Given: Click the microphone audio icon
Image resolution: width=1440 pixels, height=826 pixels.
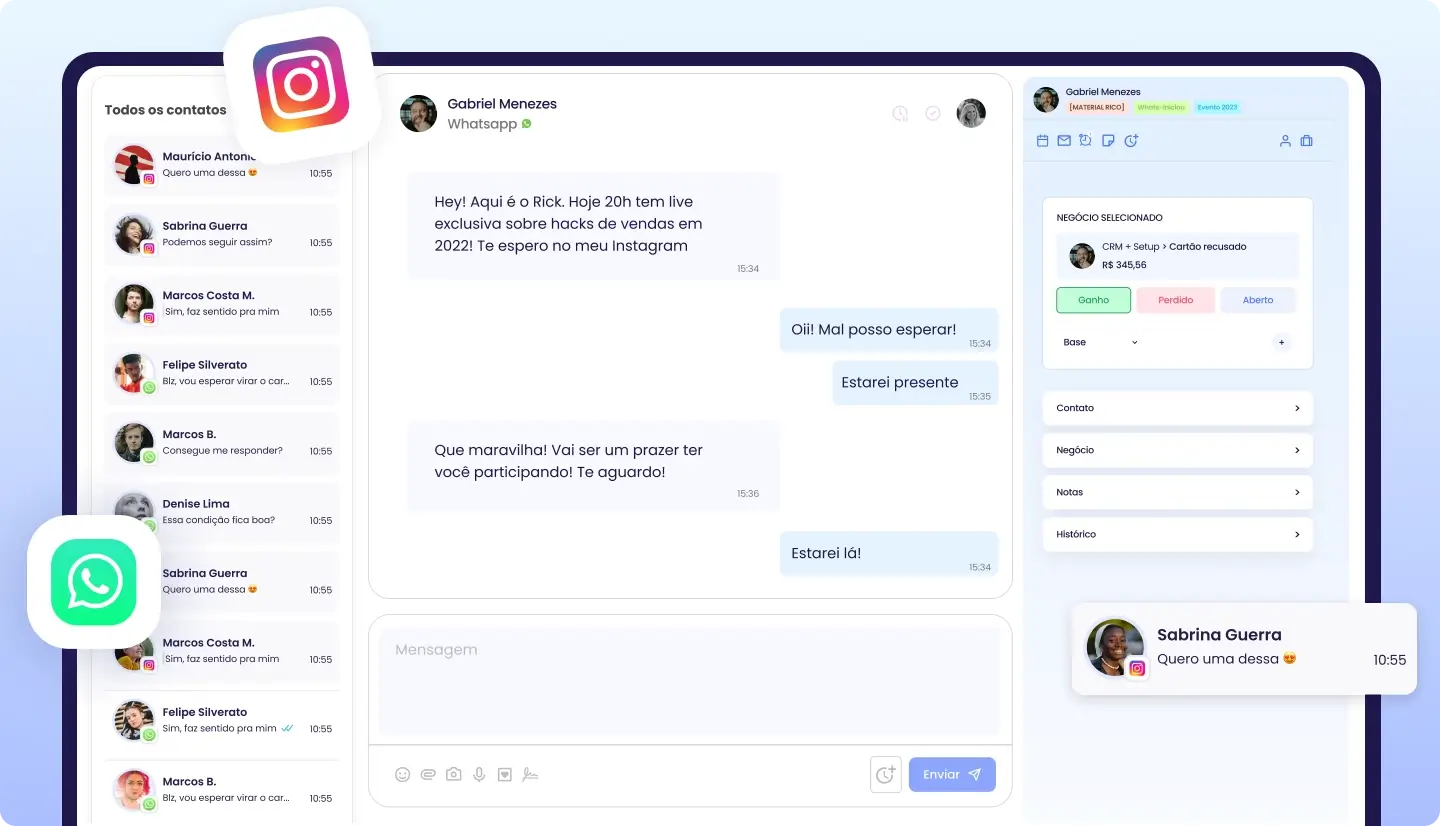Looking at the screenshot, I should click(479, 774).
